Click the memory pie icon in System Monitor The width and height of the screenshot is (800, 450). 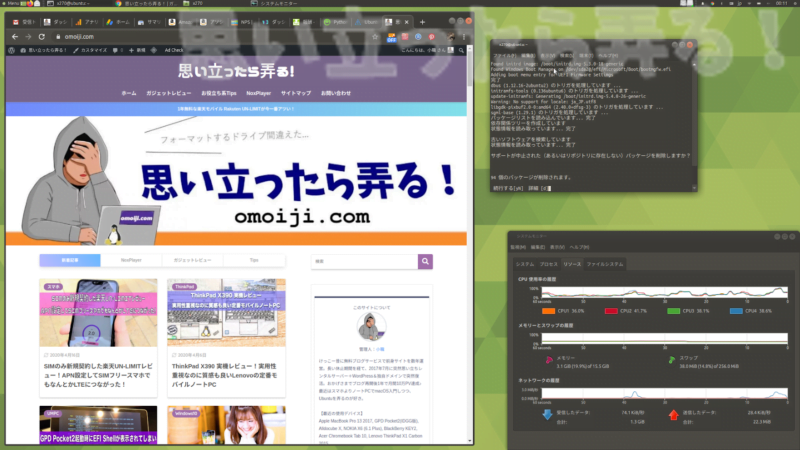[x=549, y=360]
